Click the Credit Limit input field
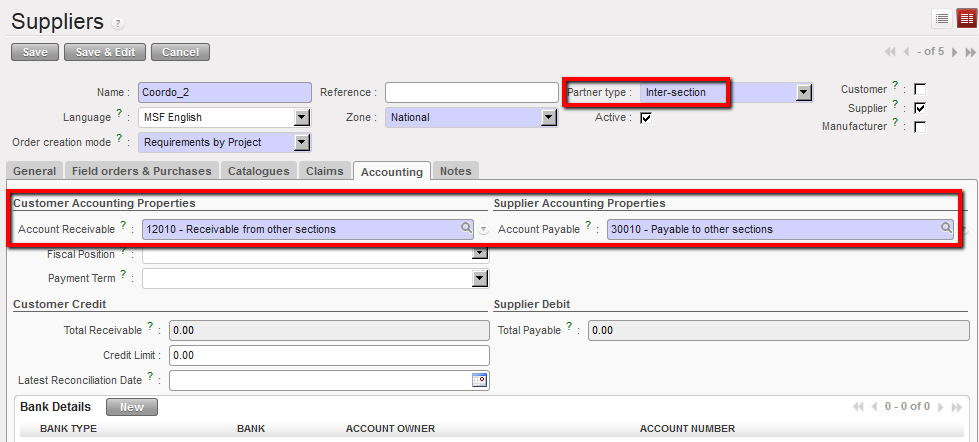Image resolution: width=979 pixels, height=442 pixels. point(329,355)
